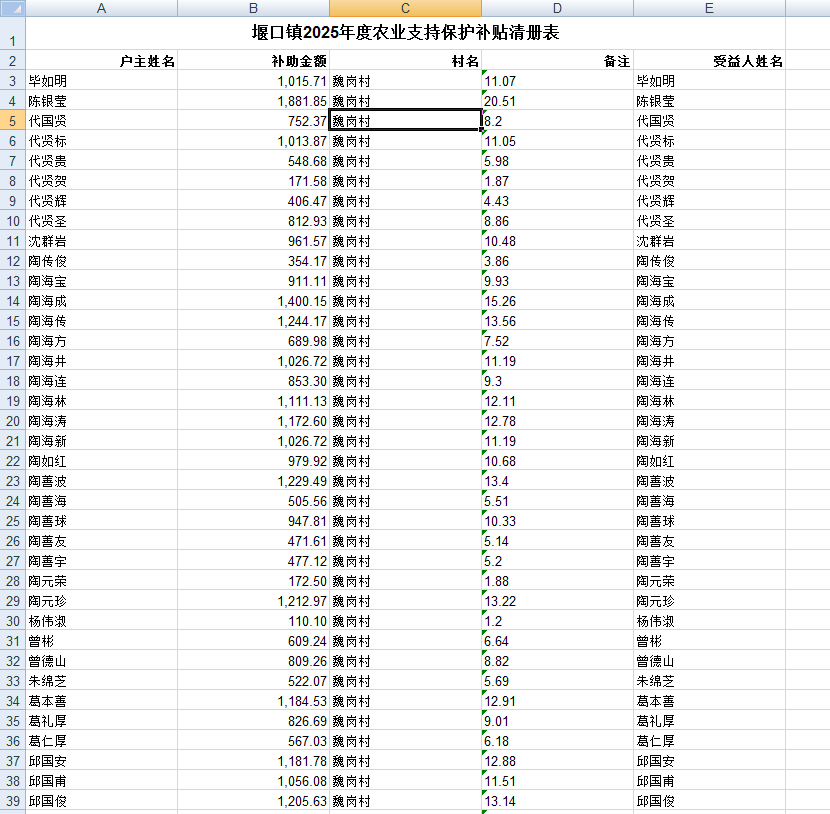Select the amount cell 809.26
This screenshot has width=830, height=814.
[x=253, y=661]
